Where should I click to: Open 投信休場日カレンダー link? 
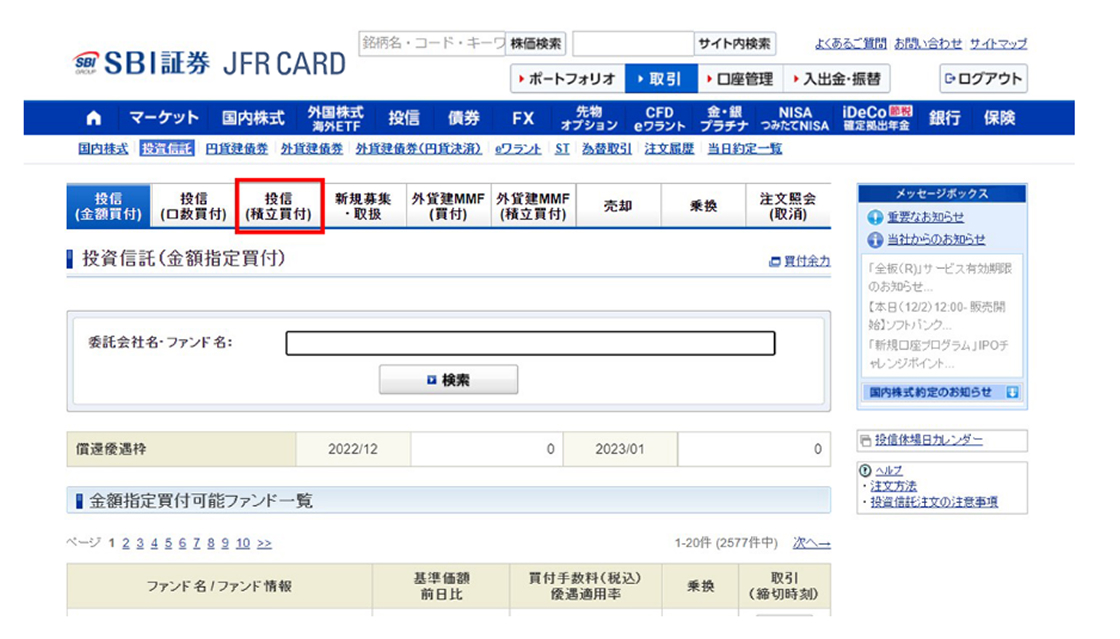[x=928, y=440]
